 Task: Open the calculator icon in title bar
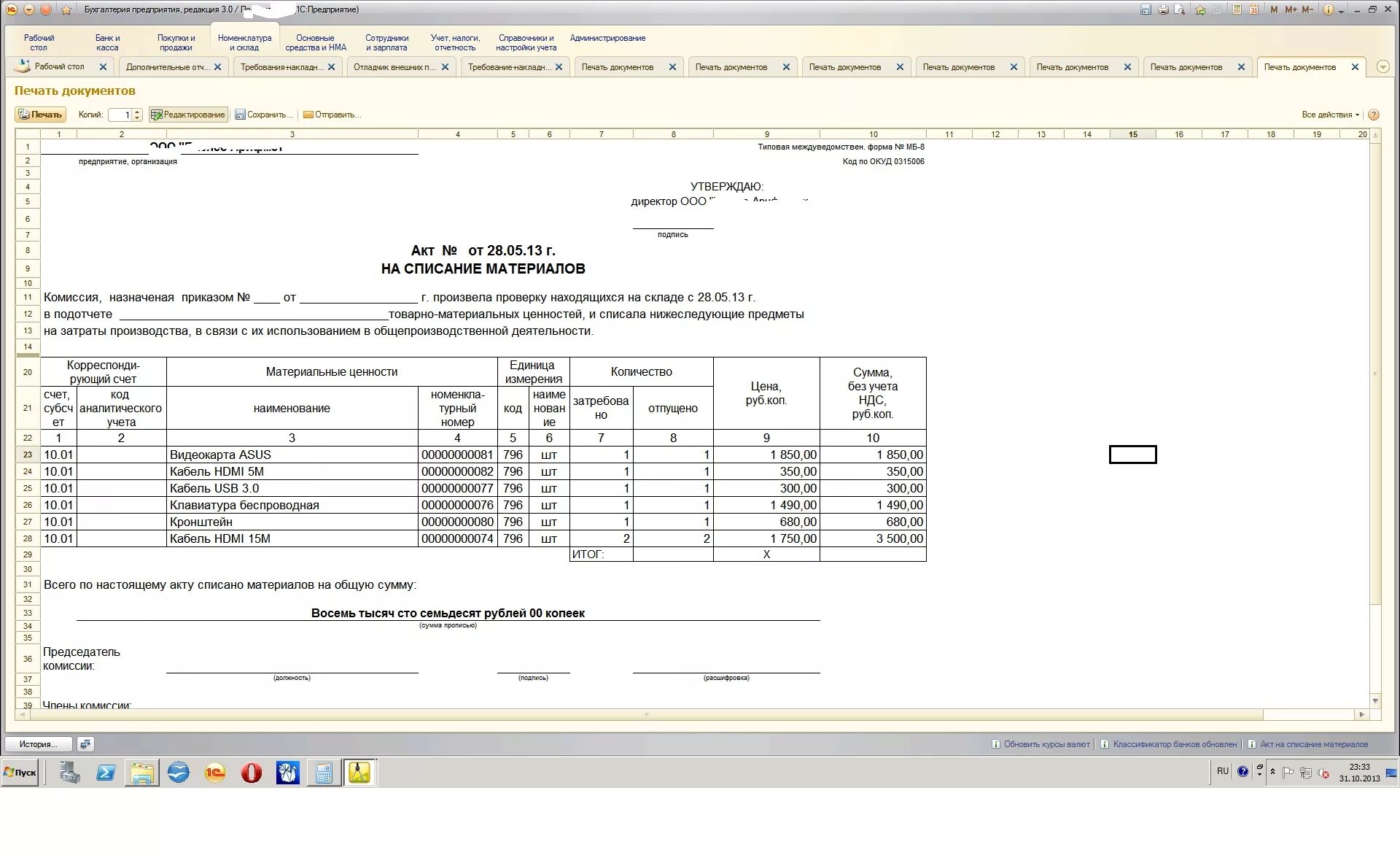1237,9
